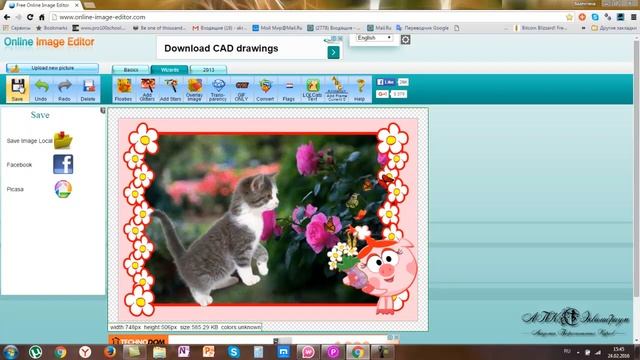
Task: Click the Delete tool icon
Action: coord(88,89)
